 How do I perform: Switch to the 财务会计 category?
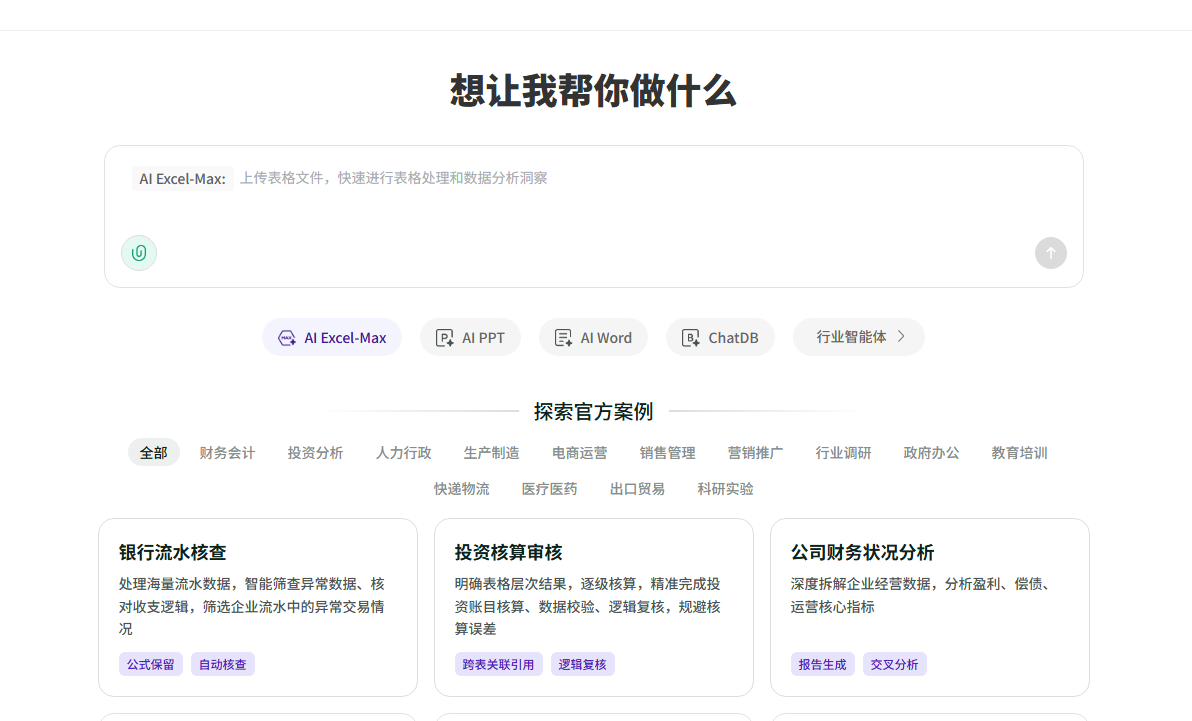[227, 453]
